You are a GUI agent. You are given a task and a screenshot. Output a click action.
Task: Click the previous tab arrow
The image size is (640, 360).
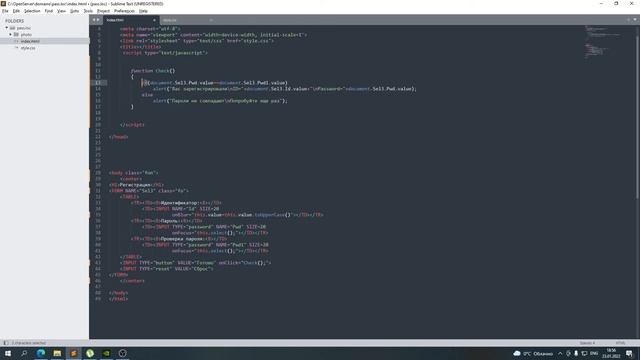pos(94,20)
